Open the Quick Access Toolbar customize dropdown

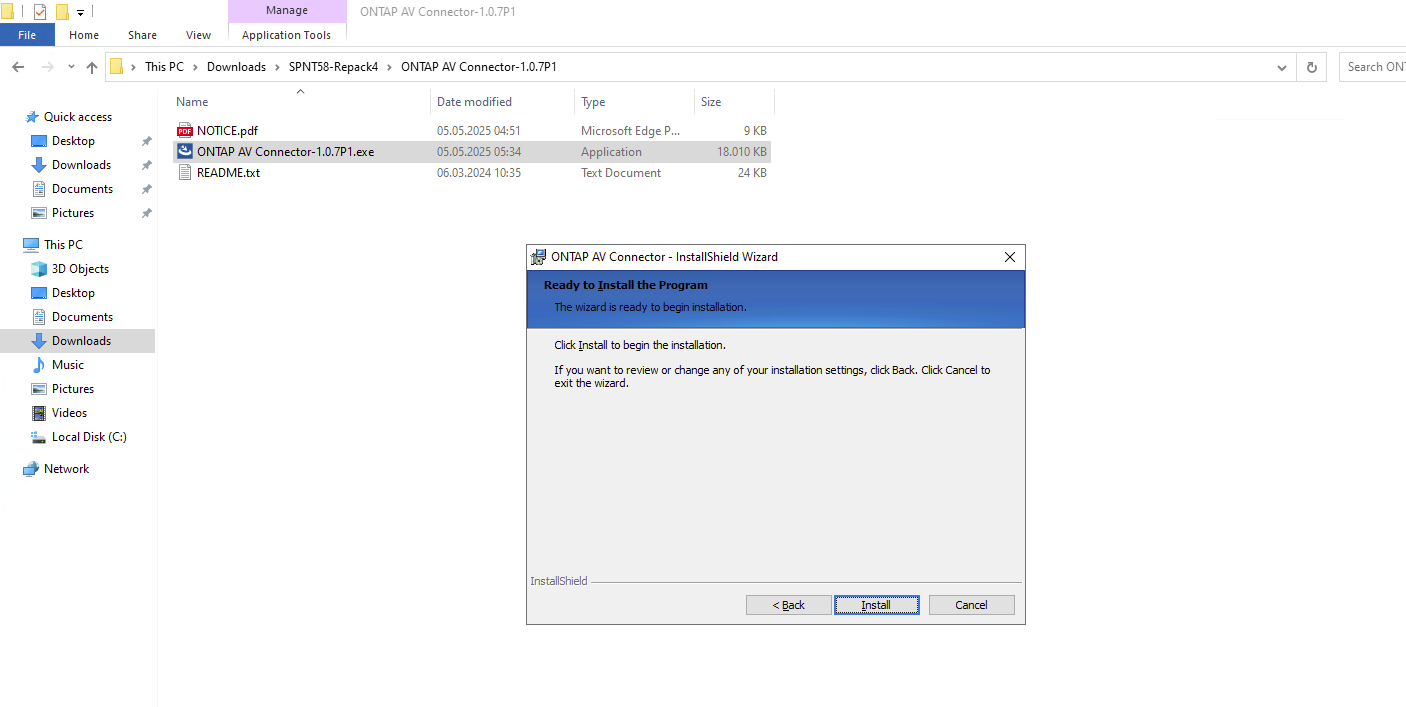81,13
